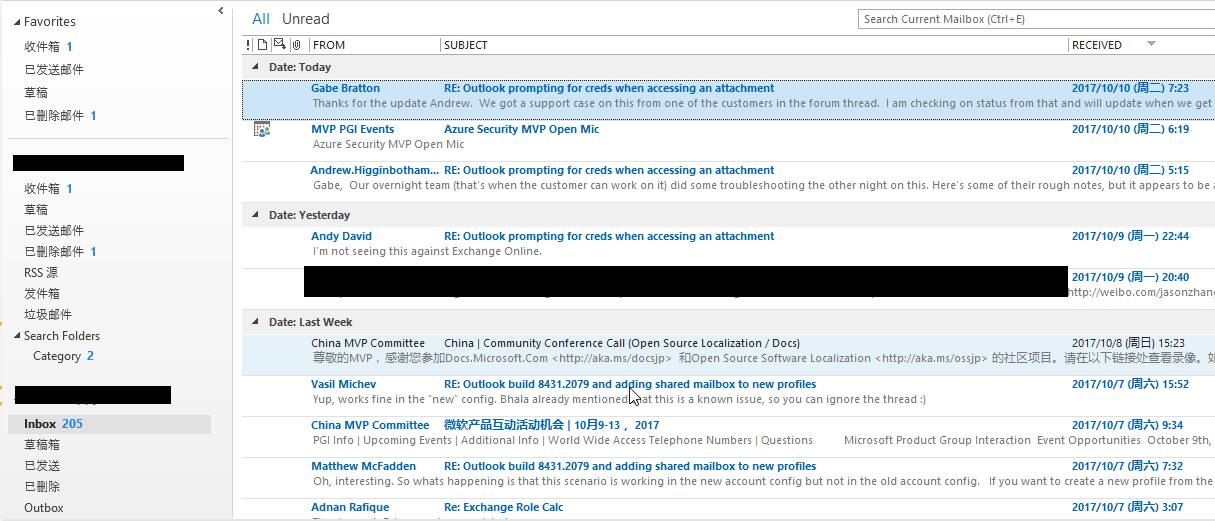The width and height of the screenshot is (1215, 521).
Task: Select the All messages filter tab
Action: pyautogui.click(x=260, y=19)
